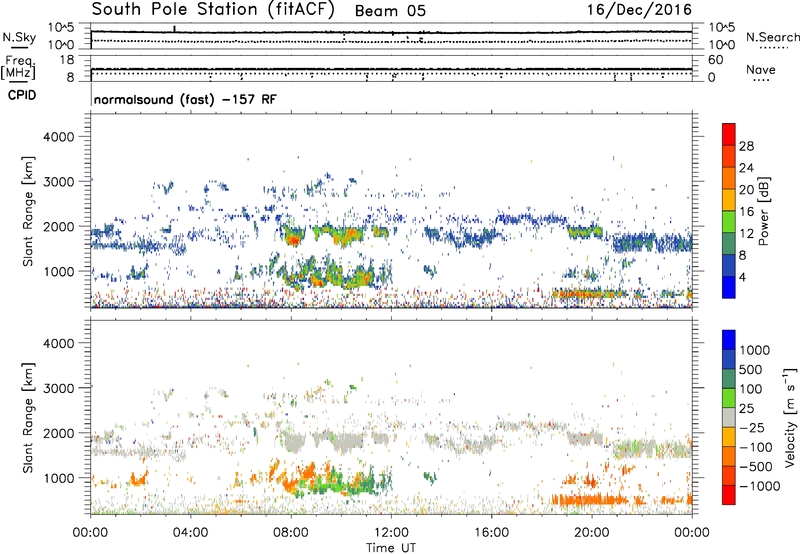Click the '60' Nave tick label
800x554 pixels.
click(x=715, y=60)
